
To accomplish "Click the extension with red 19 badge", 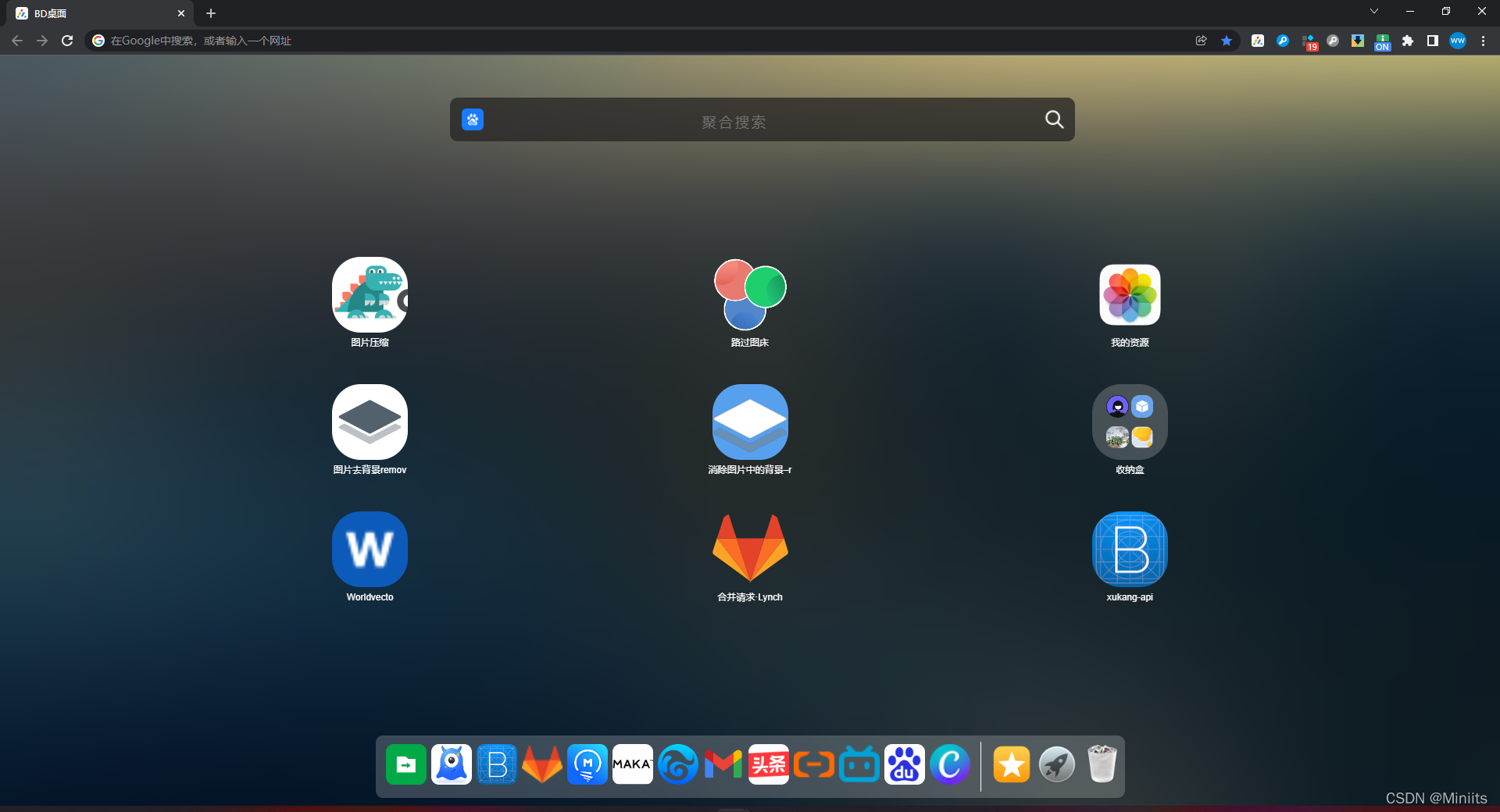I will coord(1309,41).
